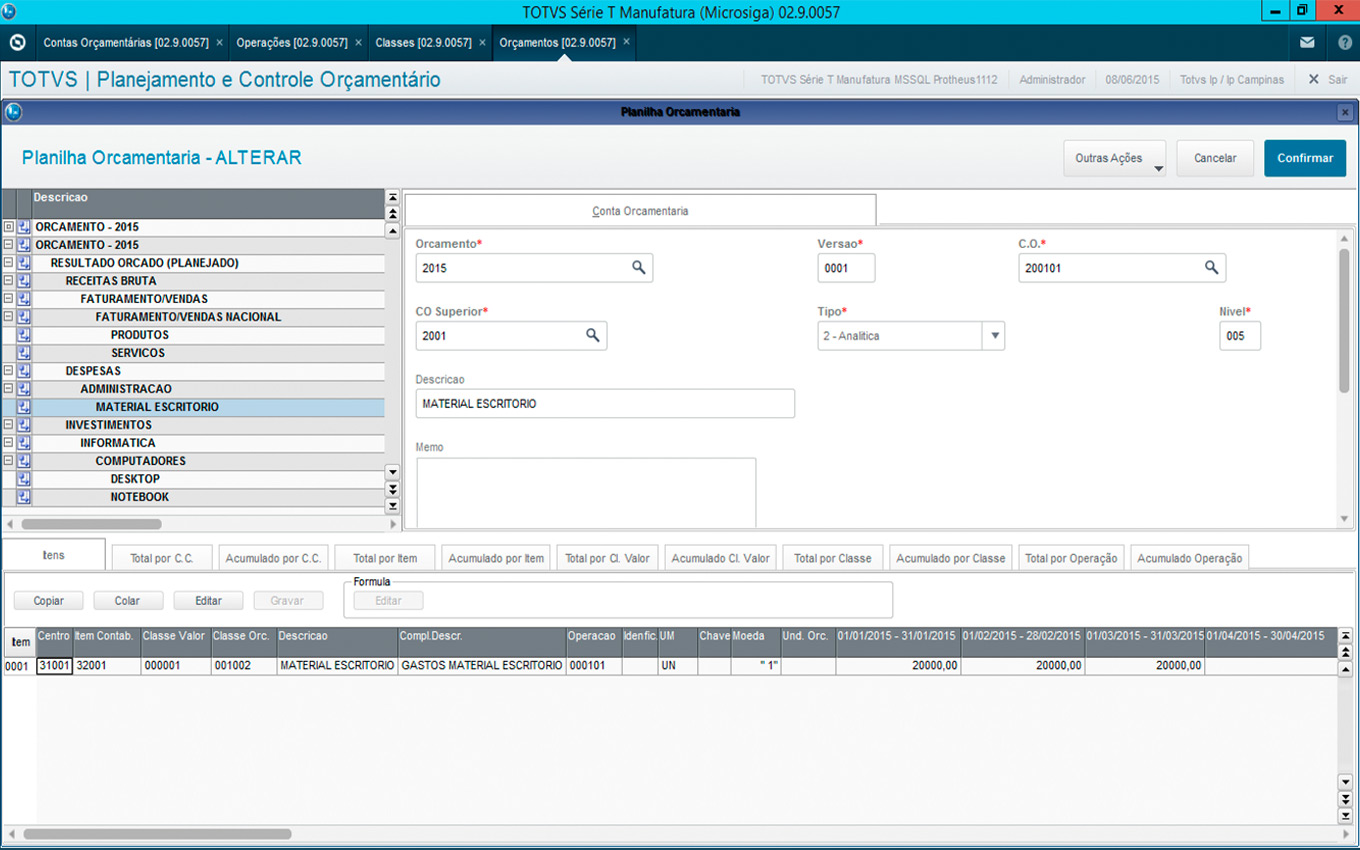Open the help question mark icon
This screenshot has width=1360, height=850.
tap(1344, 43)
